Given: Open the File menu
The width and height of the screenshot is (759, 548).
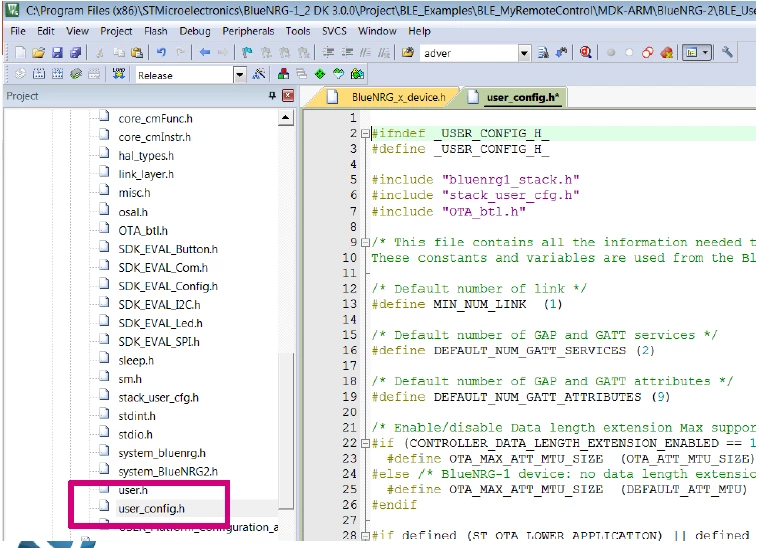Looking at the screenshot, I should coord(18,31).
